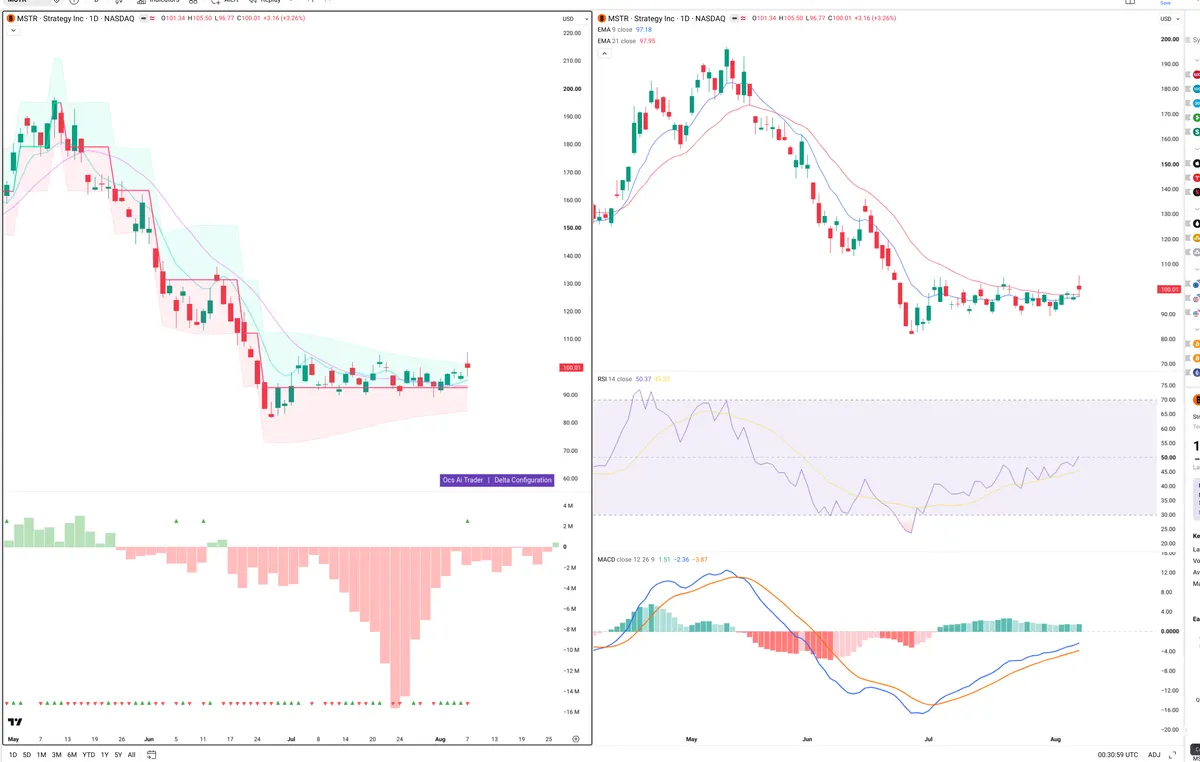Click the 0.0000 label on MACD axis
The width and height of the screenshot is (1200, 762).
1169,631
